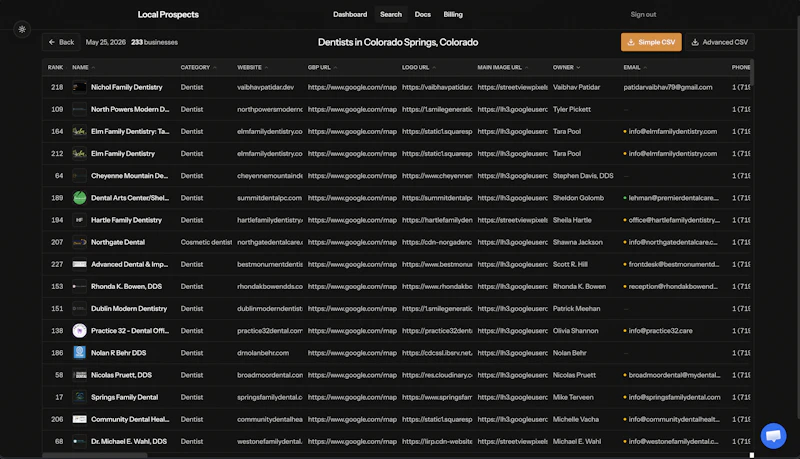
Task: Sort by the Logo URL column header
Action: (x=418, y=67)
